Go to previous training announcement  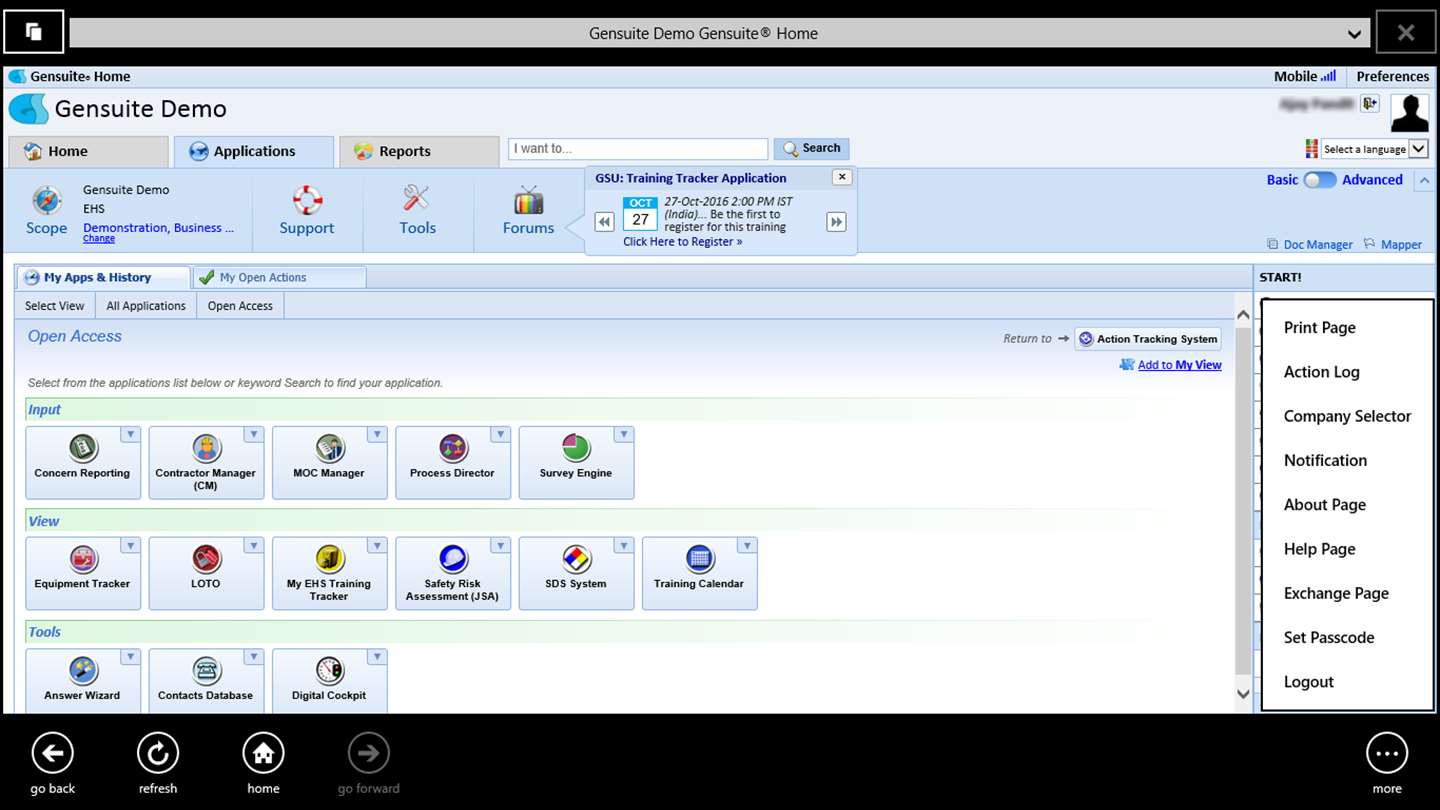point(604,222)
